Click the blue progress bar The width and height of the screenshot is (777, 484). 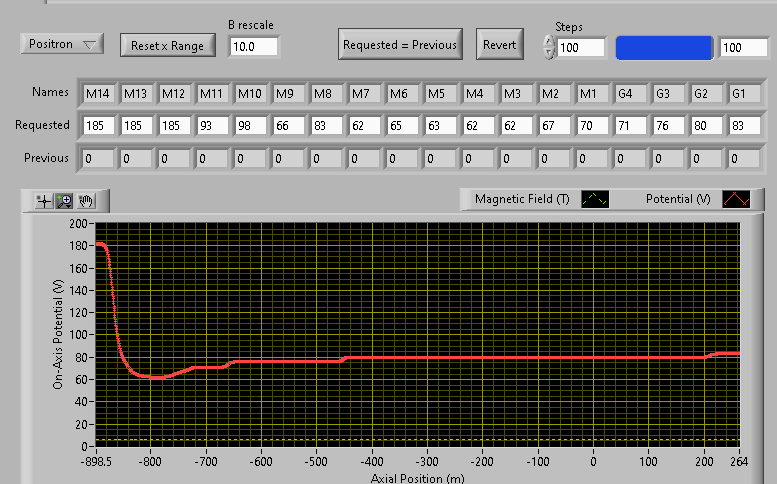[664, 47]
